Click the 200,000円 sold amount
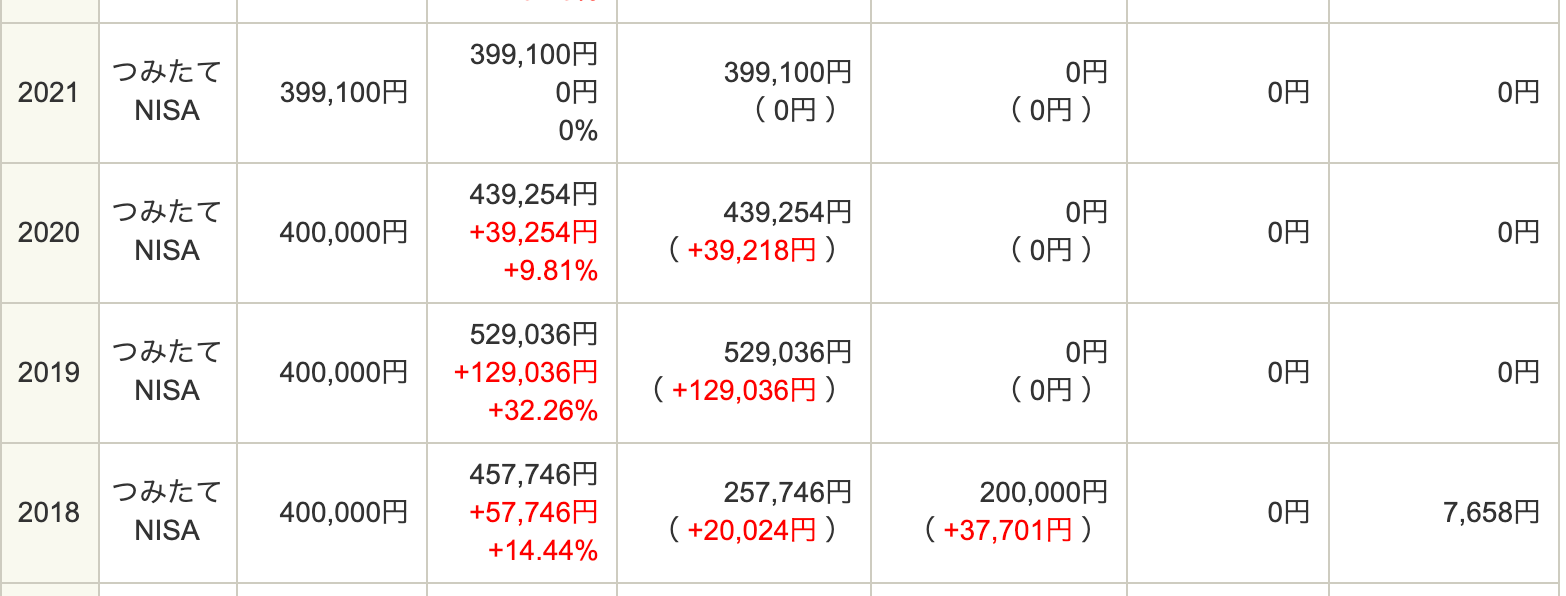Viewport: 1566px width, 596px height. point(1043,492)
